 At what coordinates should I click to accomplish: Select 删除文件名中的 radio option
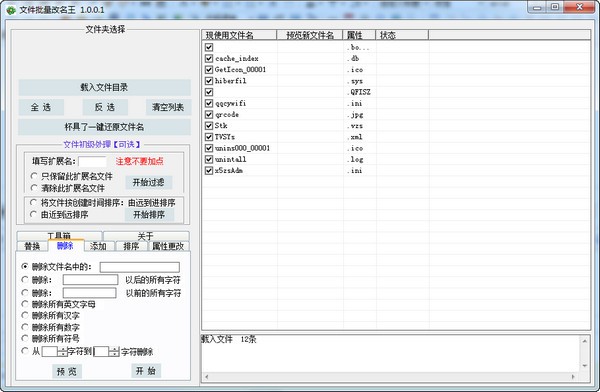[25, 266]
